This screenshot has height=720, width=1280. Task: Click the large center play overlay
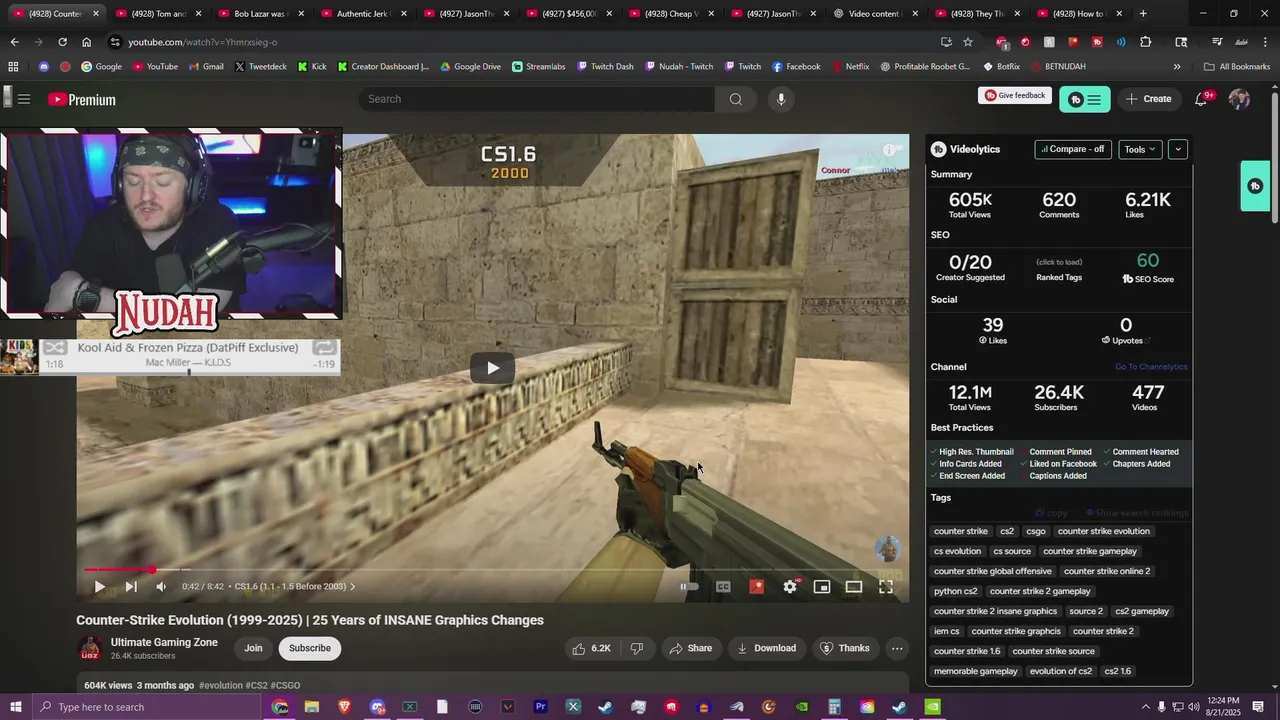click(x=492, y=368)
